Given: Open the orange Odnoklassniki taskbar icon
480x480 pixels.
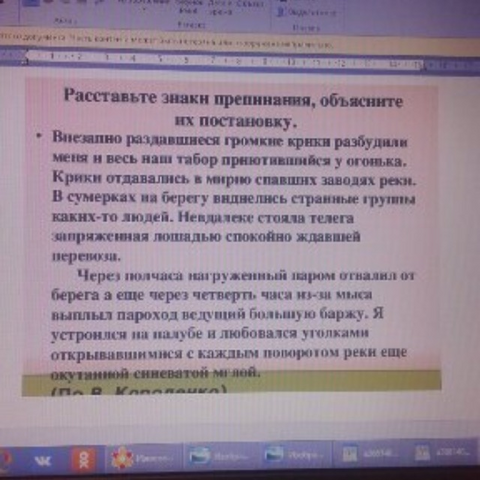Looking at the screenshot, I should [84, 460].
